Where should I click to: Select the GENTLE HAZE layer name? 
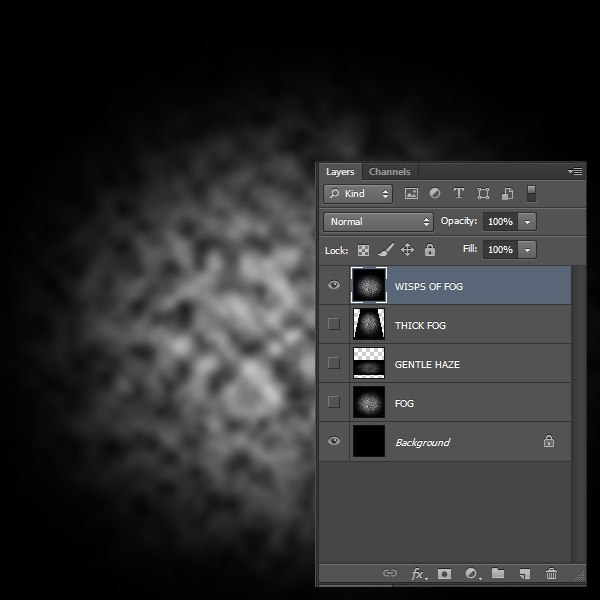tap(427, 365)
